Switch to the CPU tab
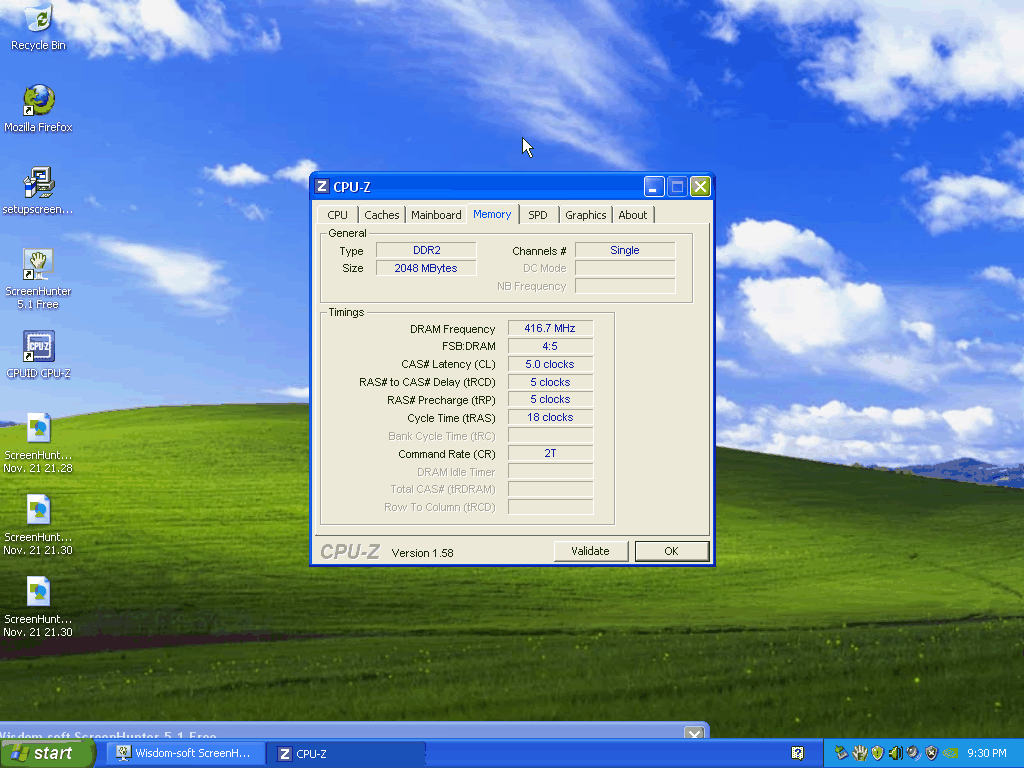Viewport: 1024px width, 768px height. [338, 215]
